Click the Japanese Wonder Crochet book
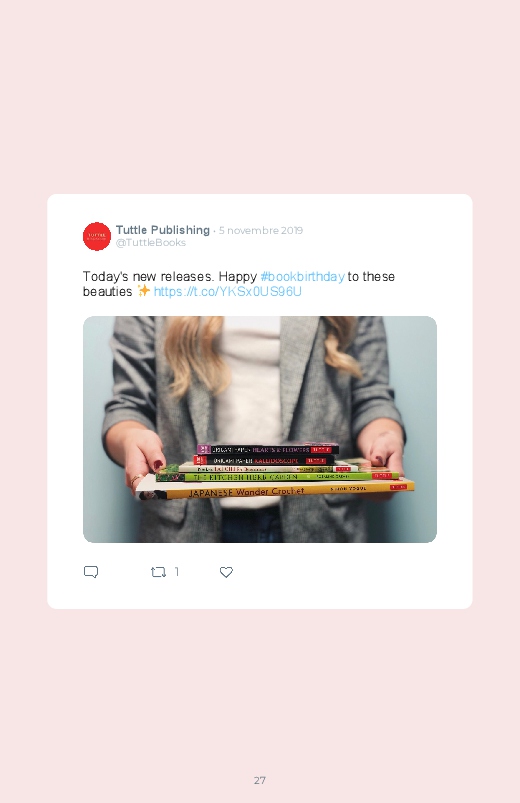The image size is (520, 803). point(277,490)
